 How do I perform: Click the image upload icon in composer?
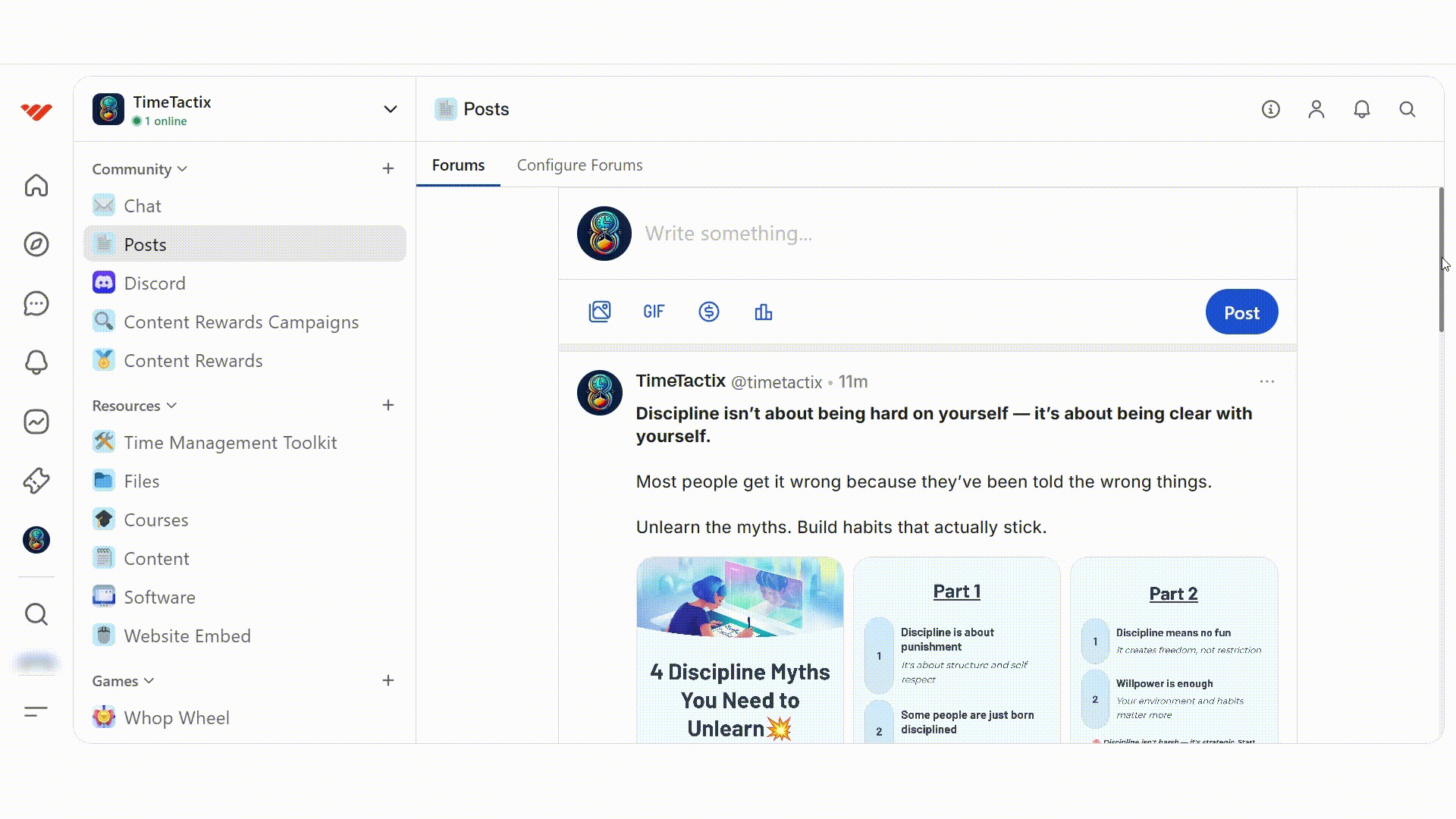(599, 312)
